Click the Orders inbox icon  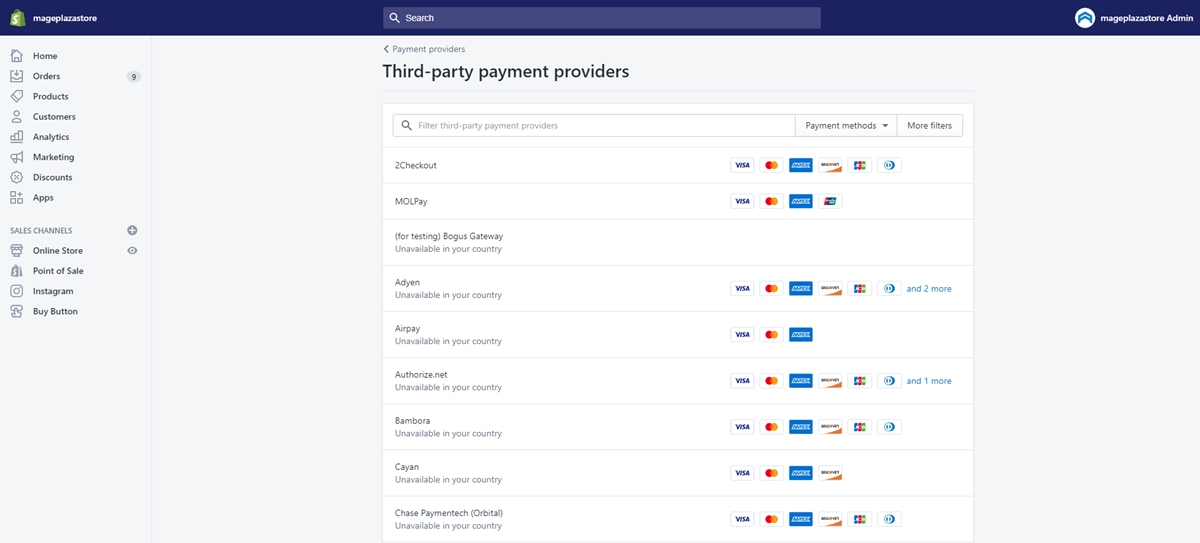(x=16, y=76)
